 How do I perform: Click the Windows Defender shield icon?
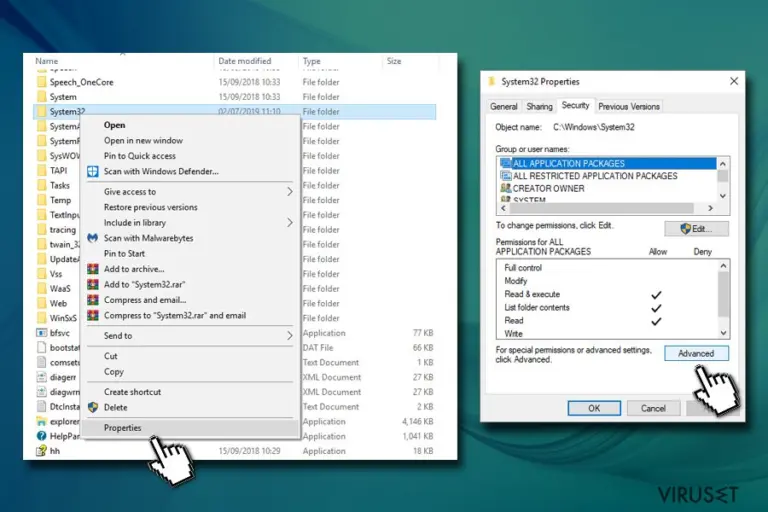point(93,171)
